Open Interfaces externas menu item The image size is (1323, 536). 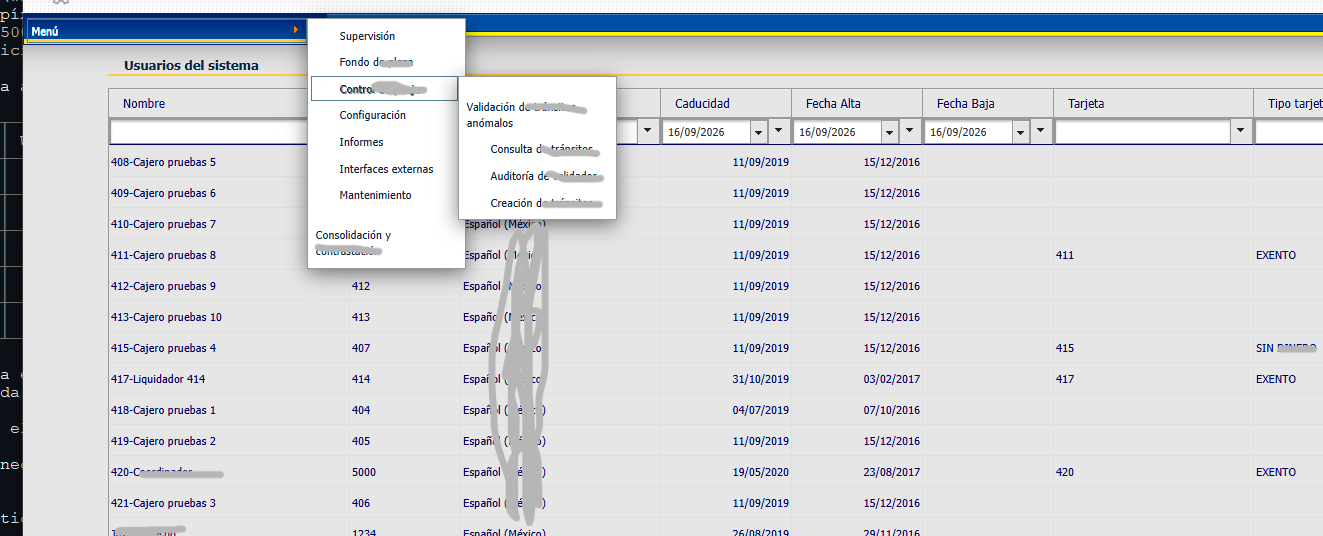386,169
